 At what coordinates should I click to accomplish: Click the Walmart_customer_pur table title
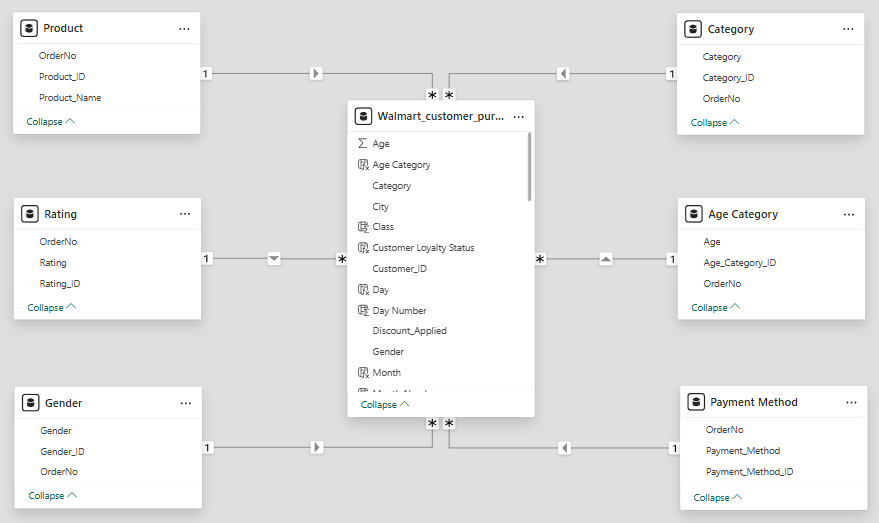coord(441,117)
